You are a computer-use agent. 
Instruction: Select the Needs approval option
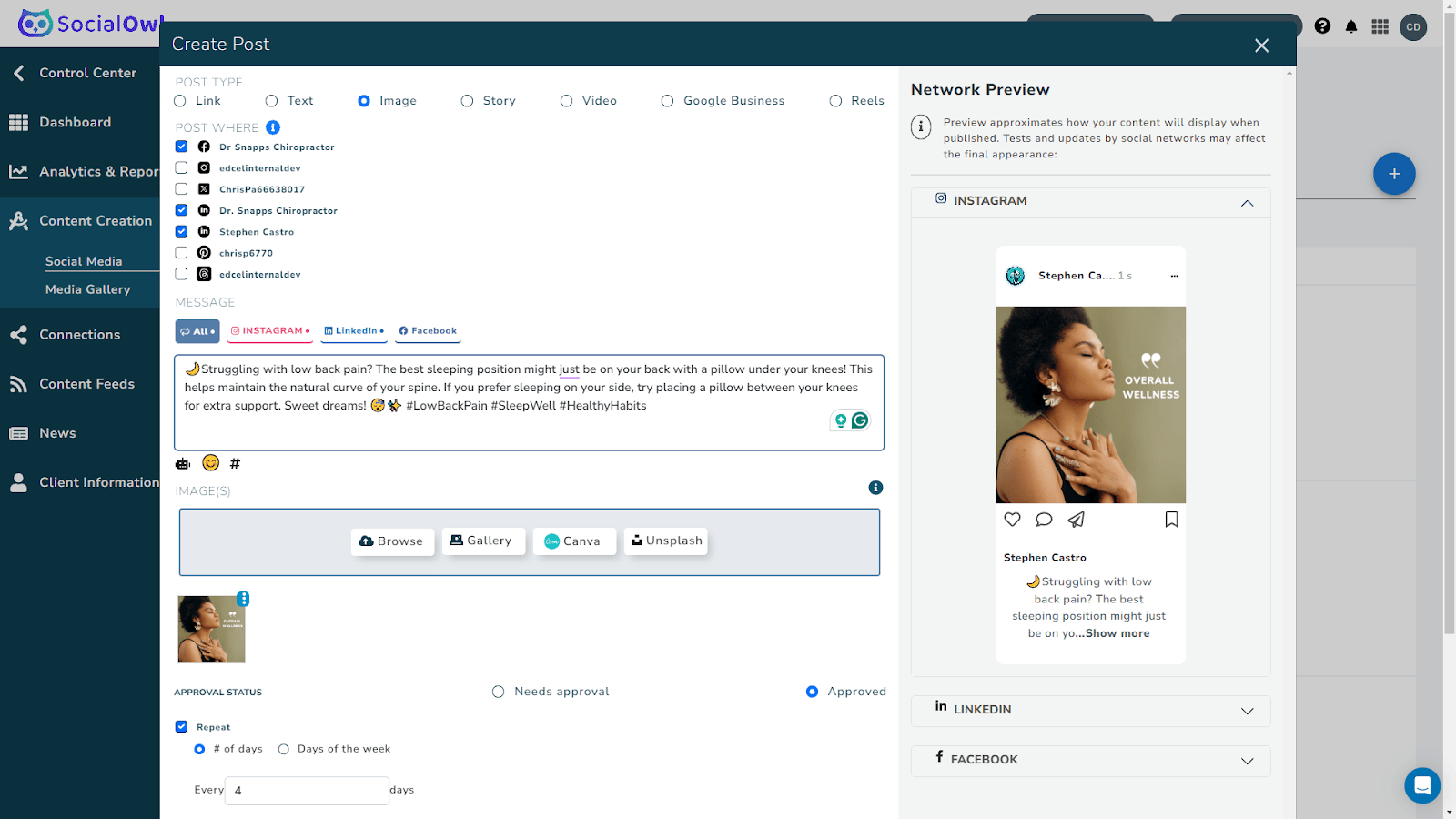pos(498,692)
